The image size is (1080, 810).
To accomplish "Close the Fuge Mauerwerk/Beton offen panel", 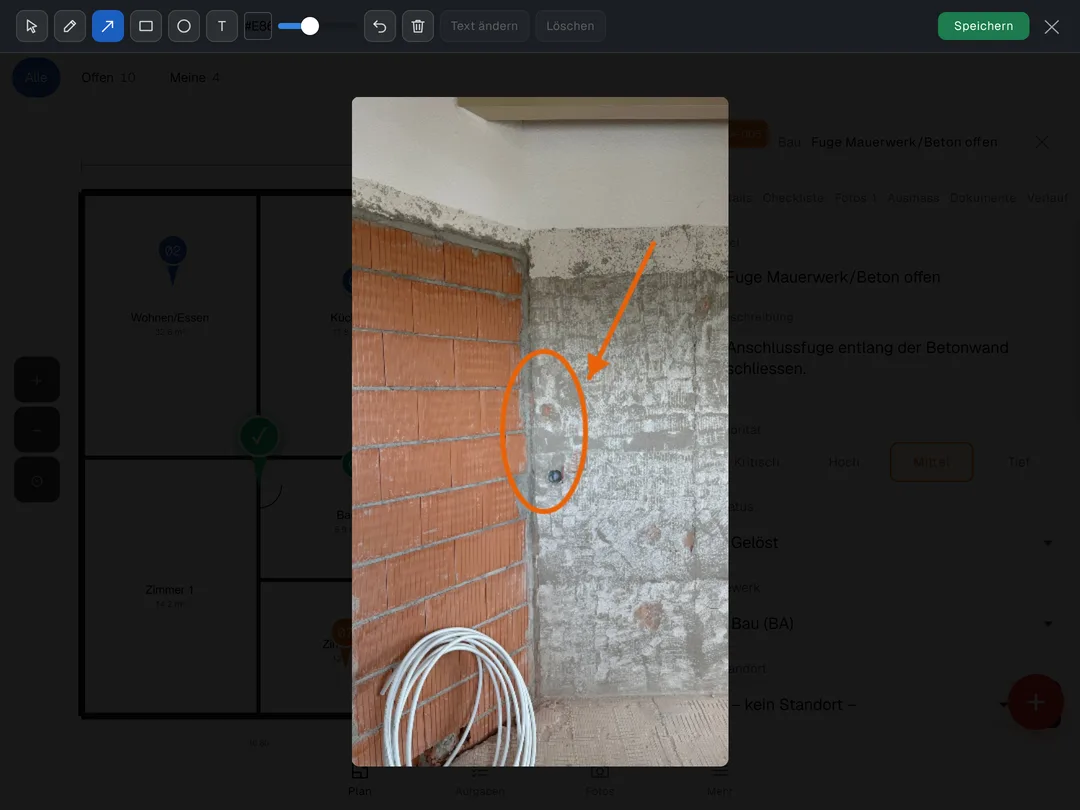I will (x=1042, y=142).
